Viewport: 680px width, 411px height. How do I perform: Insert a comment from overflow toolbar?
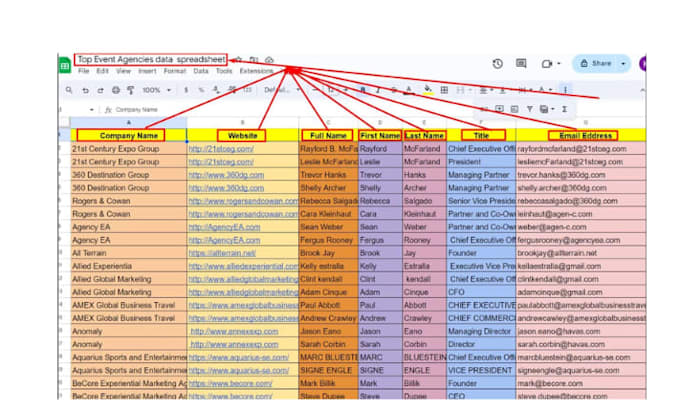click(499, 109)
